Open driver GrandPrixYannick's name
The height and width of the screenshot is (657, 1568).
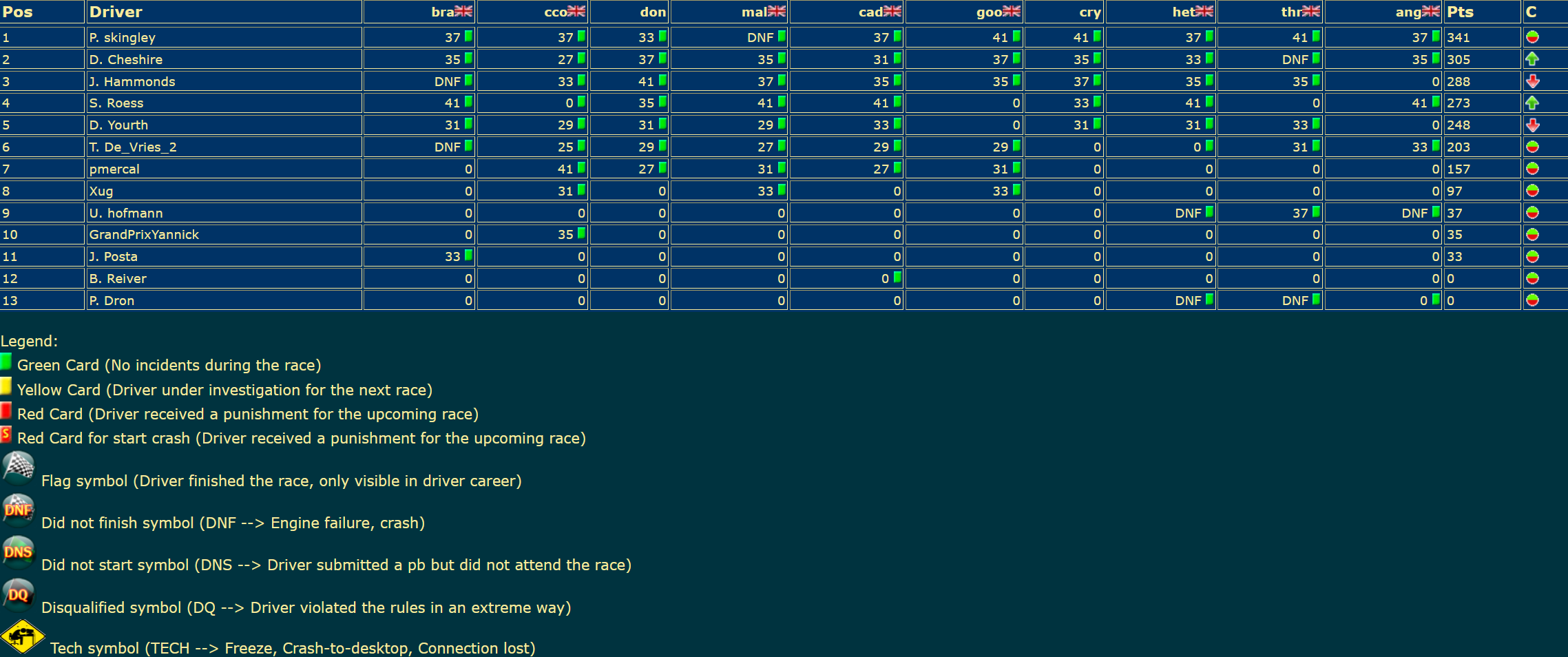point(144,235)
